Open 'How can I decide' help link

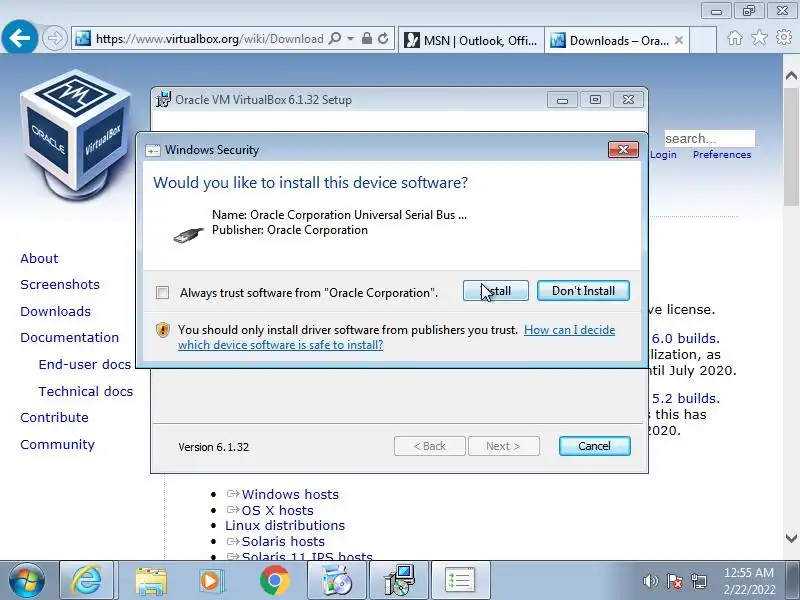396,337
